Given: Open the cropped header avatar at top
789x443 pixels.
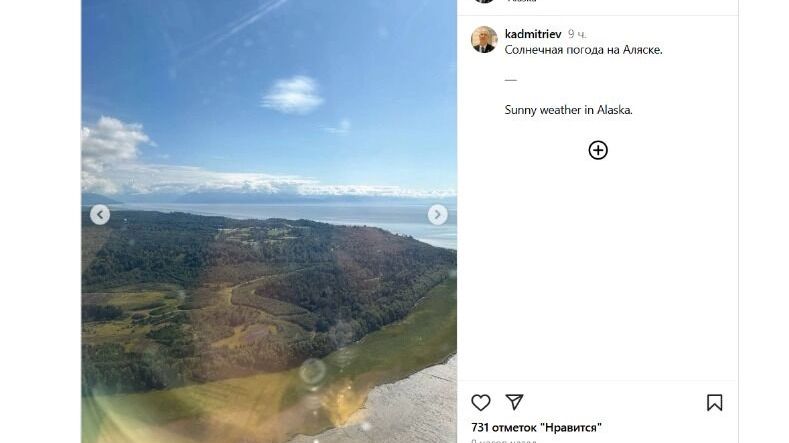Looking at the screenshot, I should pyautogui.click(x=484, y=1).
